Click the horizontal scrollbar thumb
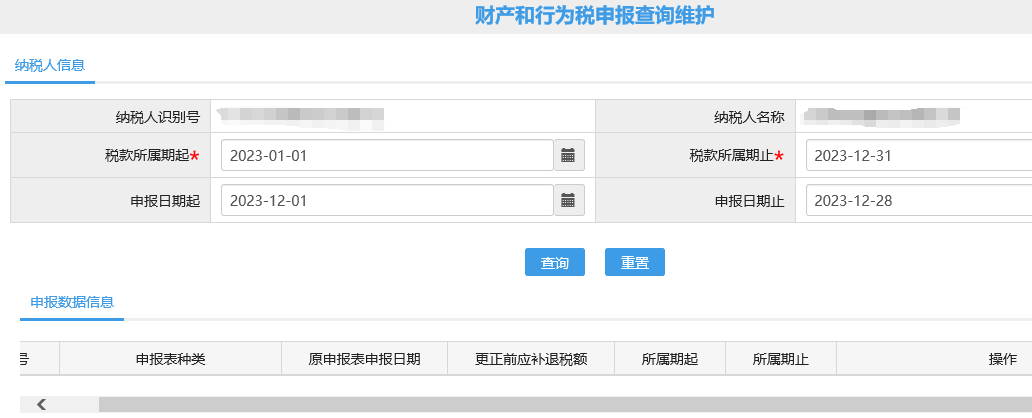1032x418 pixels. (x=565, y=404)
